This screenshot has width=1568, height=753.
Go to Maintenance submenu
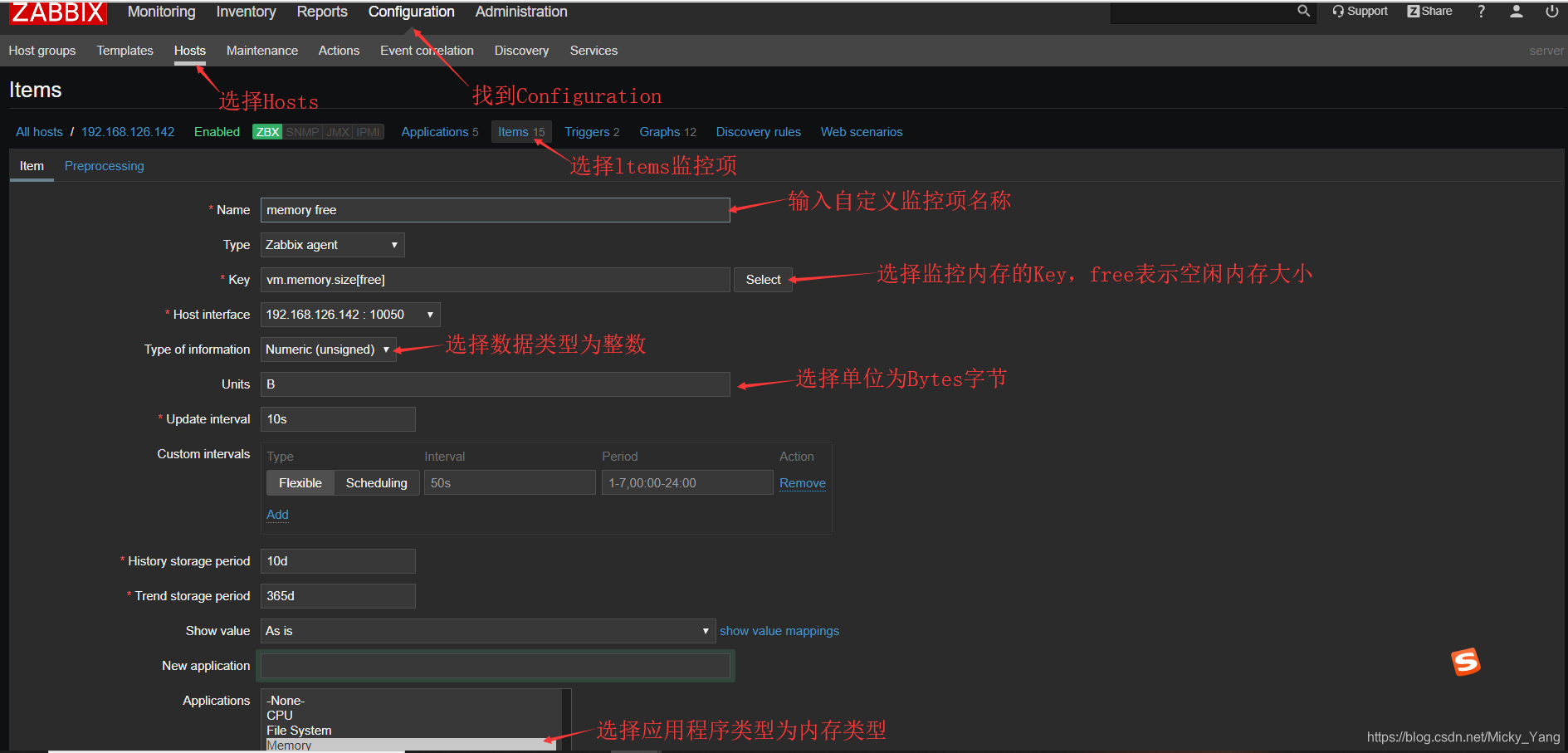click(262, 51)
